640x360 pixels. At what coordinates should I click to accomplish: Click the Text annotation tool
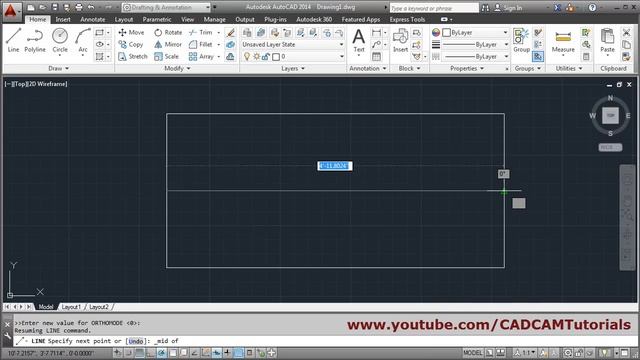point(359,41)
